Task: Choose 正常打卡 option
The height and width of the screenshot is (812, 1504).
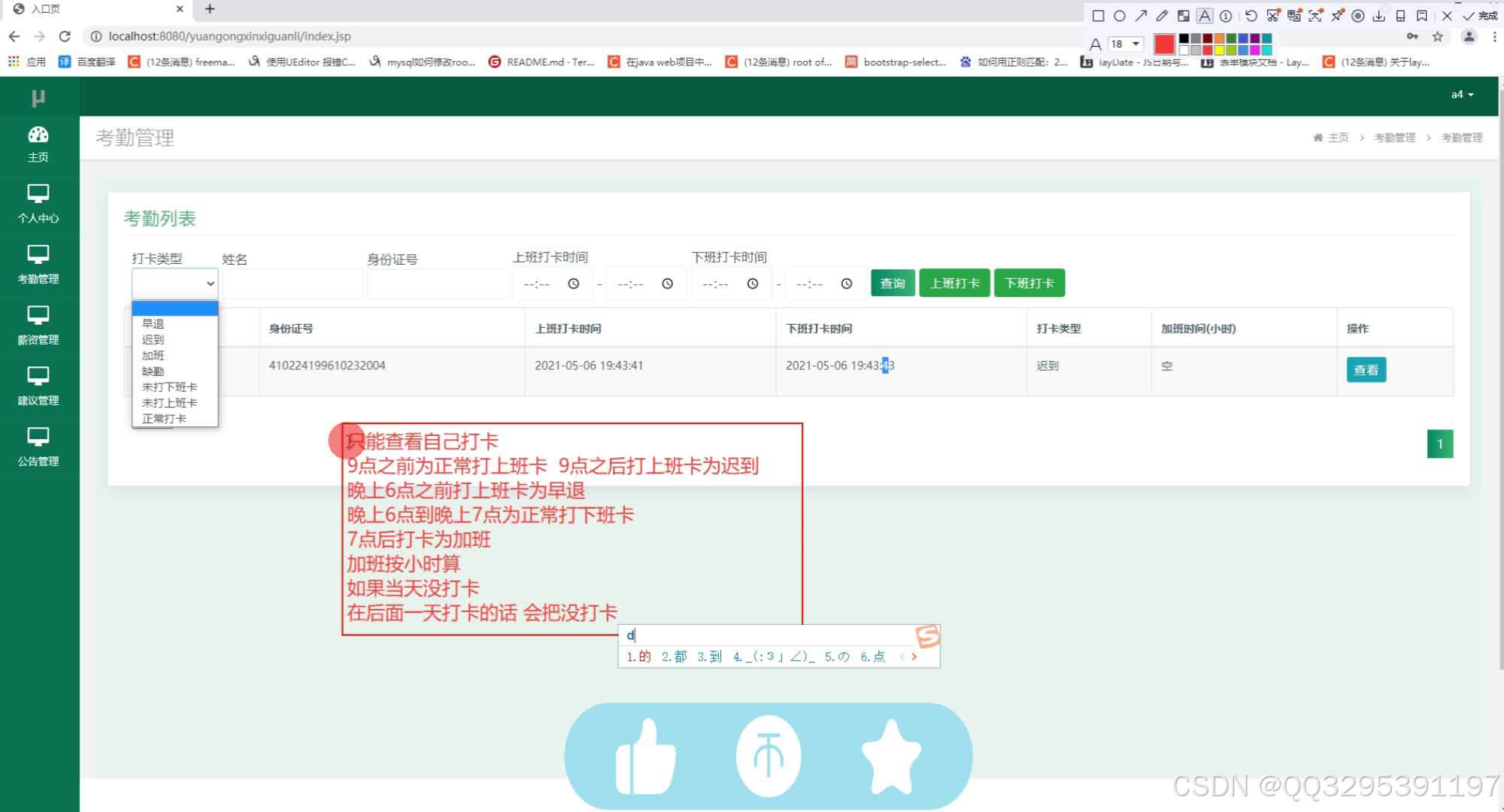Action: pos(174,419)
